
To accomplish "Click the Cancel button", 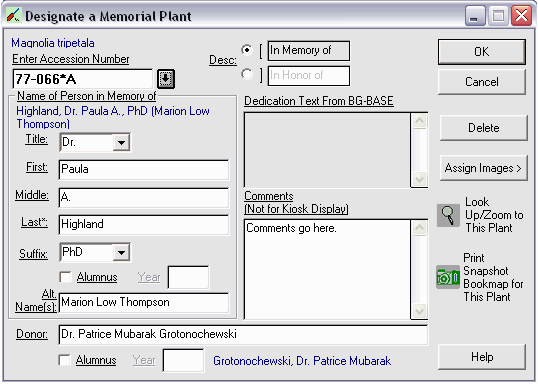I will (482, 82).
